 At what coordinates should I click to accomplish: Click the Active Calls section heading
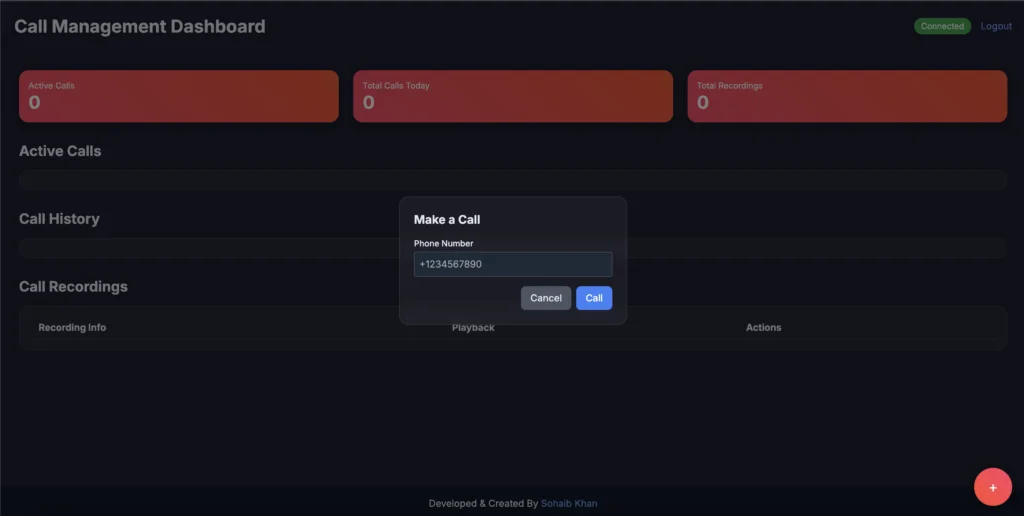point(60,151)
